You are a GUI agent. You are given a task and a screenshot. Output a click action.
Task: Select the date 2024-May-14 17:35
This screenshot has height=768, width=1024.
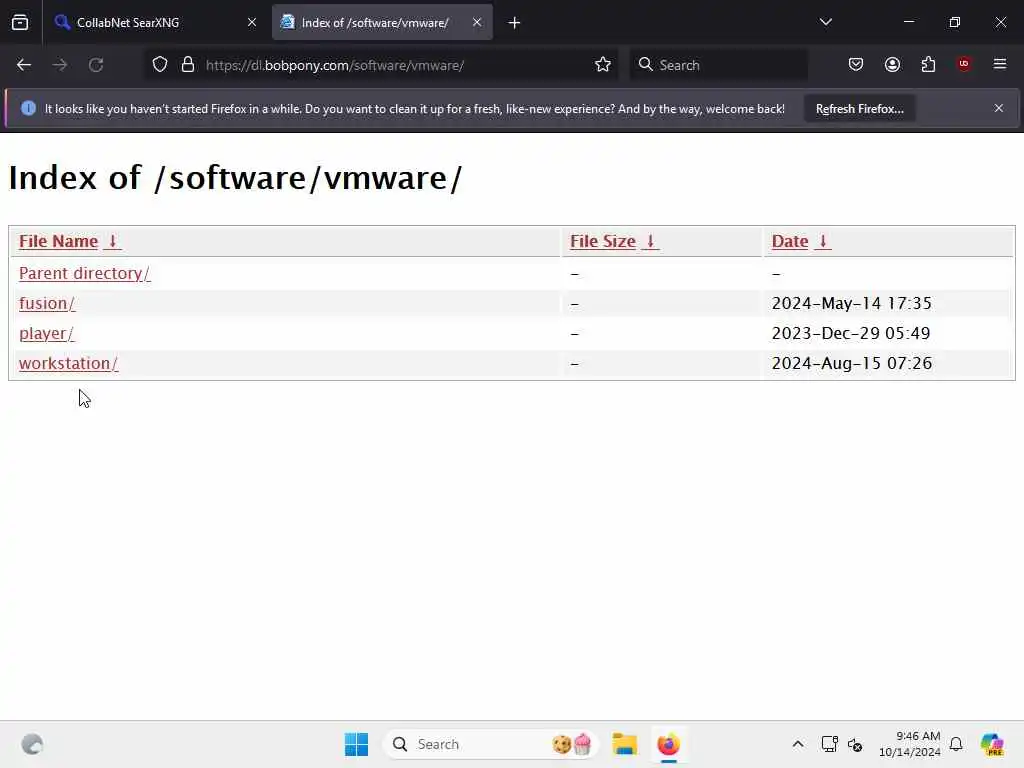852,303
